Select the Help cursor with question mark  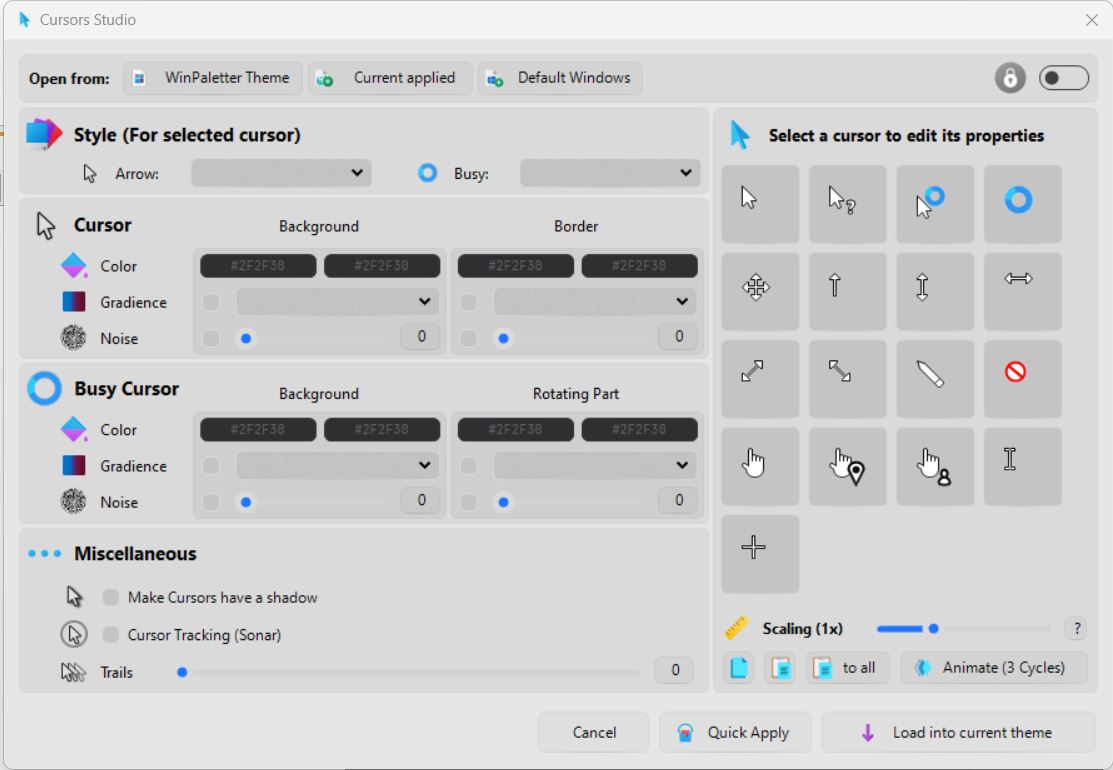click(847, 203)
